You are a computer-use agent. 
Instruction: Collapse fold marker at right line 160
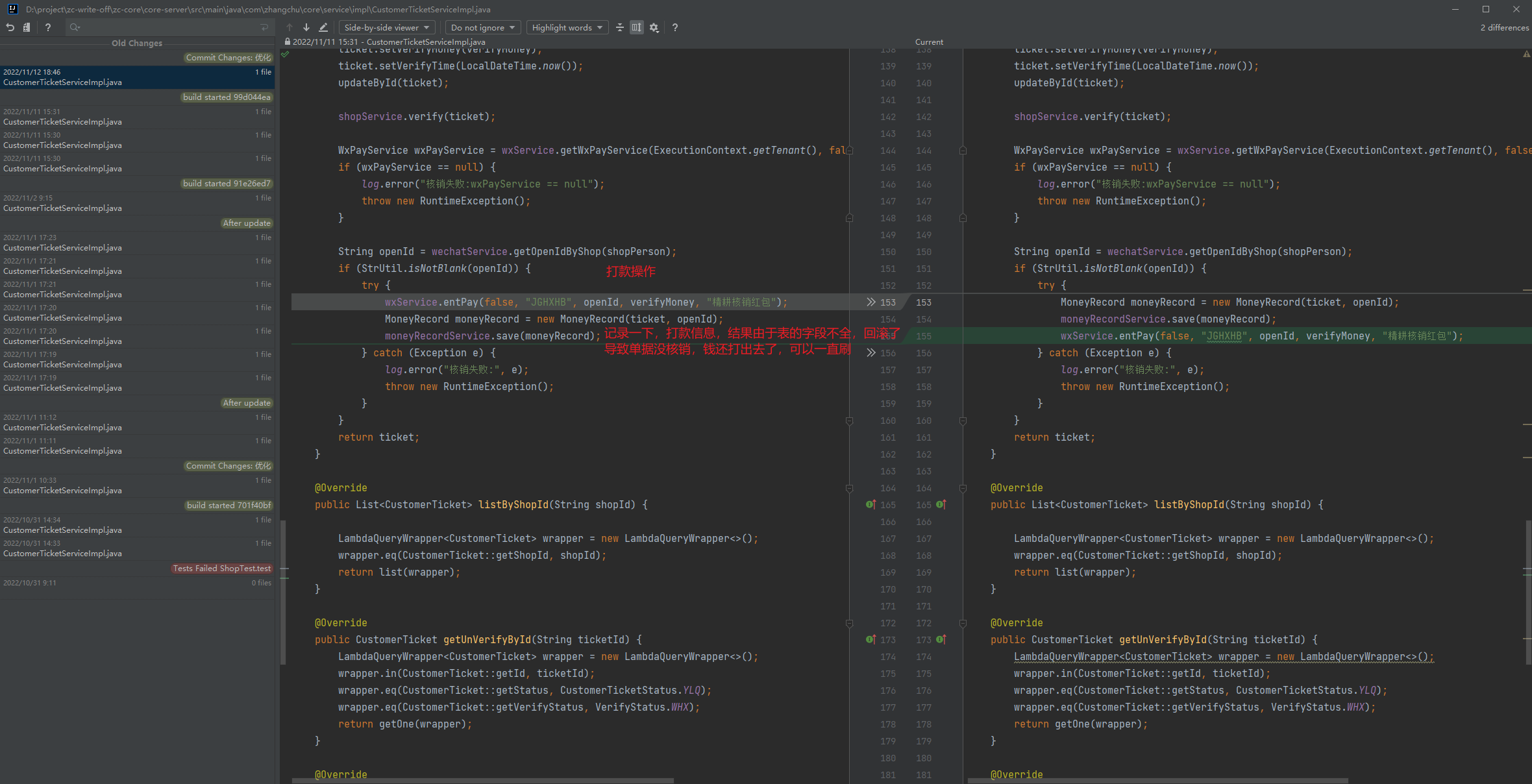tap(963, 421)
